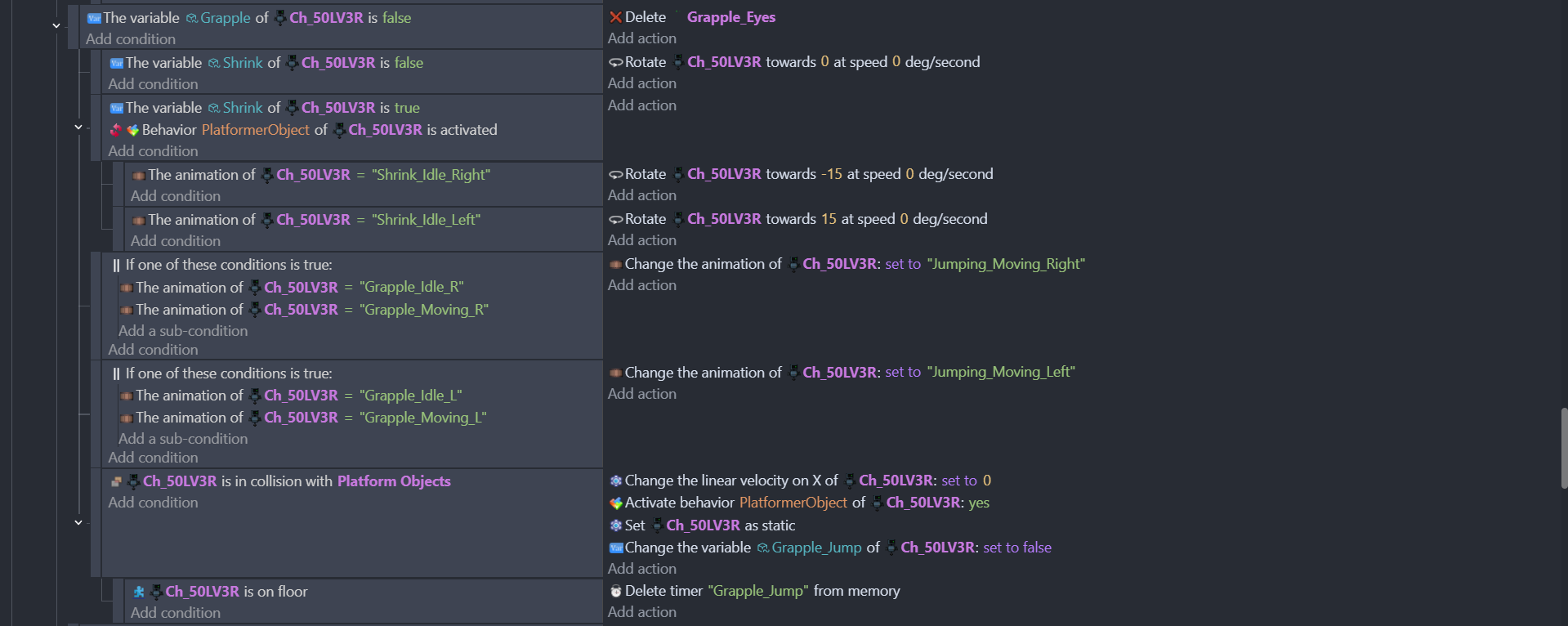
Task: Click the collision icon beside Platform Objects condition
Action: coord(116,481)
